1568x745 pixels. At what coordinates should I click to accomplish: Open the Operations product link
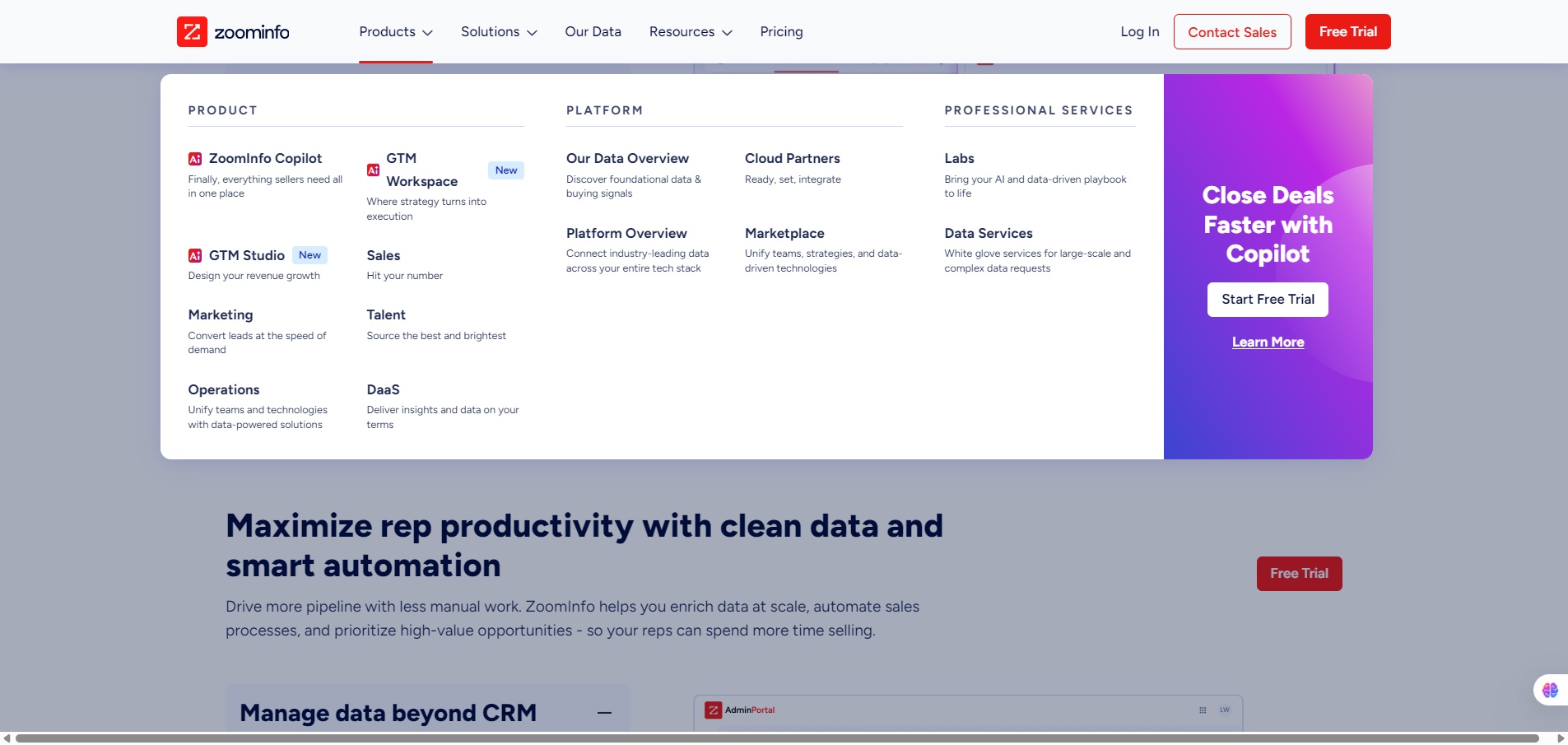pyautogui.click(x=224, y=389)
